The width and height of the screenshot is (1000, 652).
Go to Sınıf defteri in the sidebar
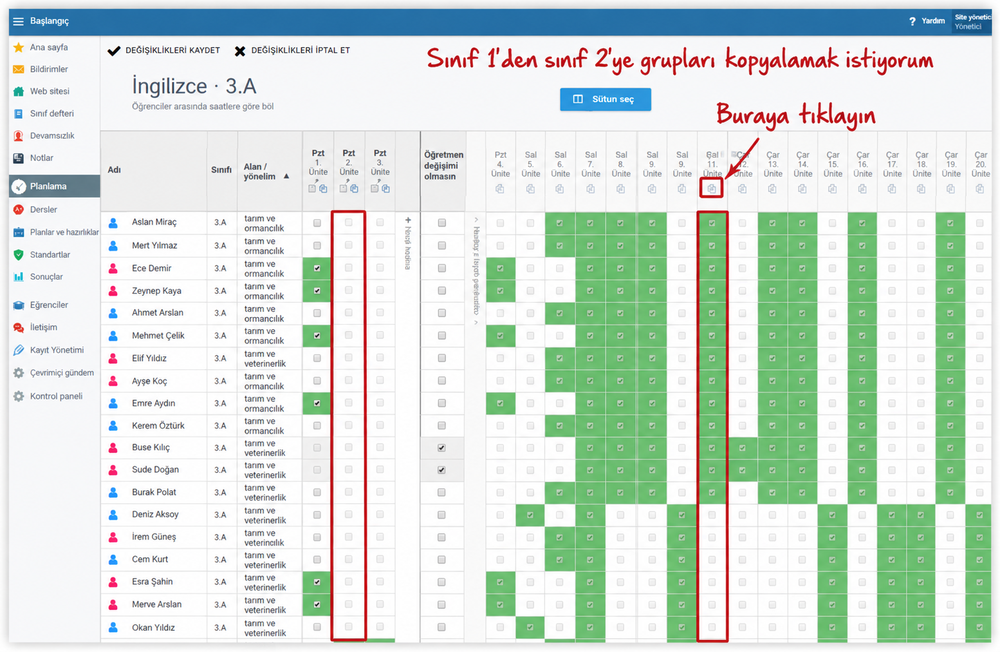(x=54, y=113)
